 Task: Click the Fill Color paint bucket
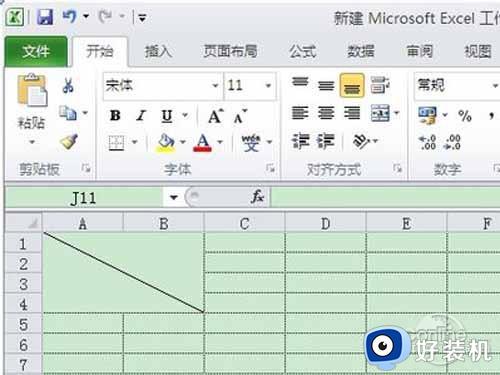point(166,142)
